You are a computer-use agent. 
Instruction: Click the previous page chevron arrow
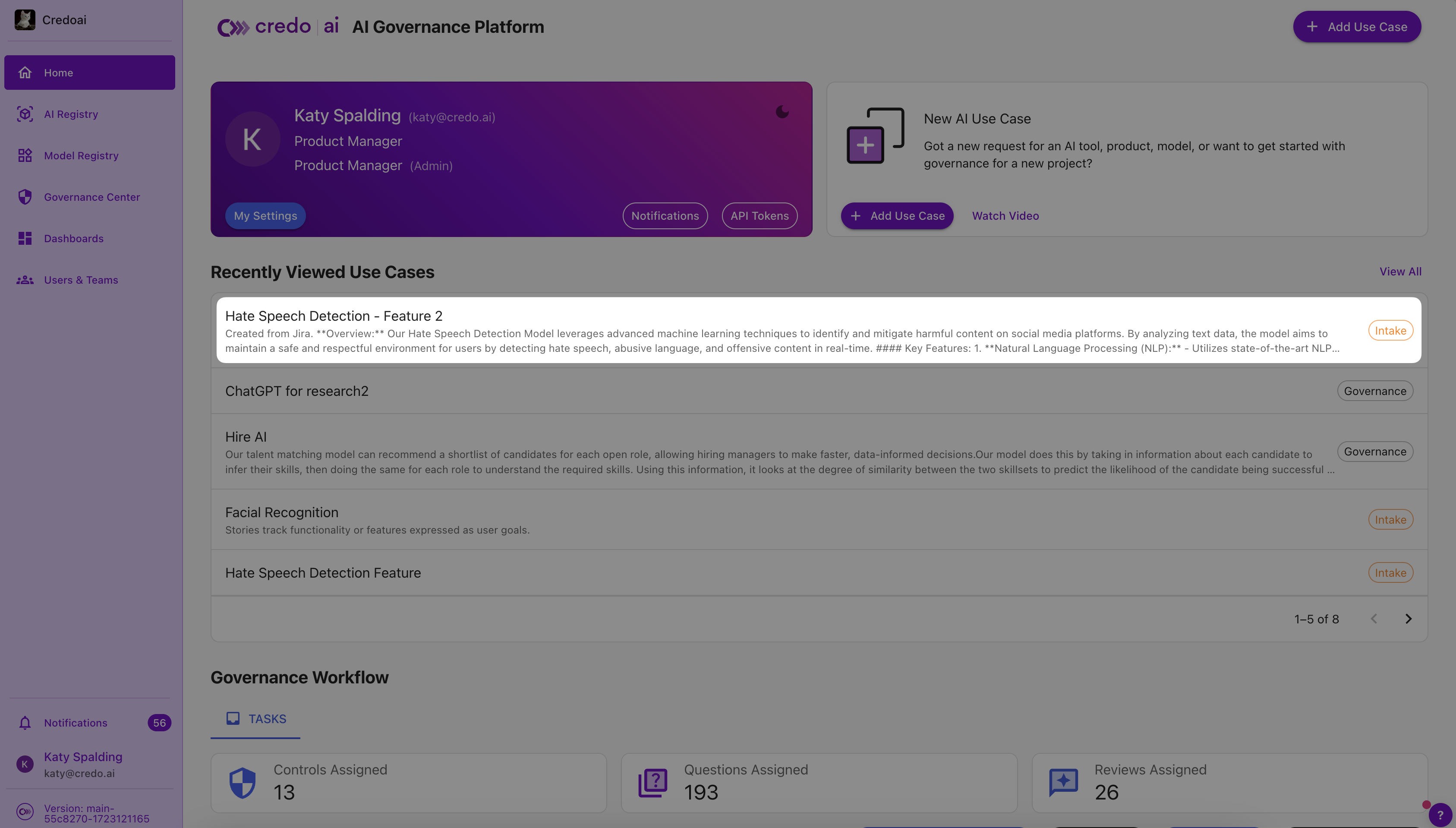(1374, 619)
